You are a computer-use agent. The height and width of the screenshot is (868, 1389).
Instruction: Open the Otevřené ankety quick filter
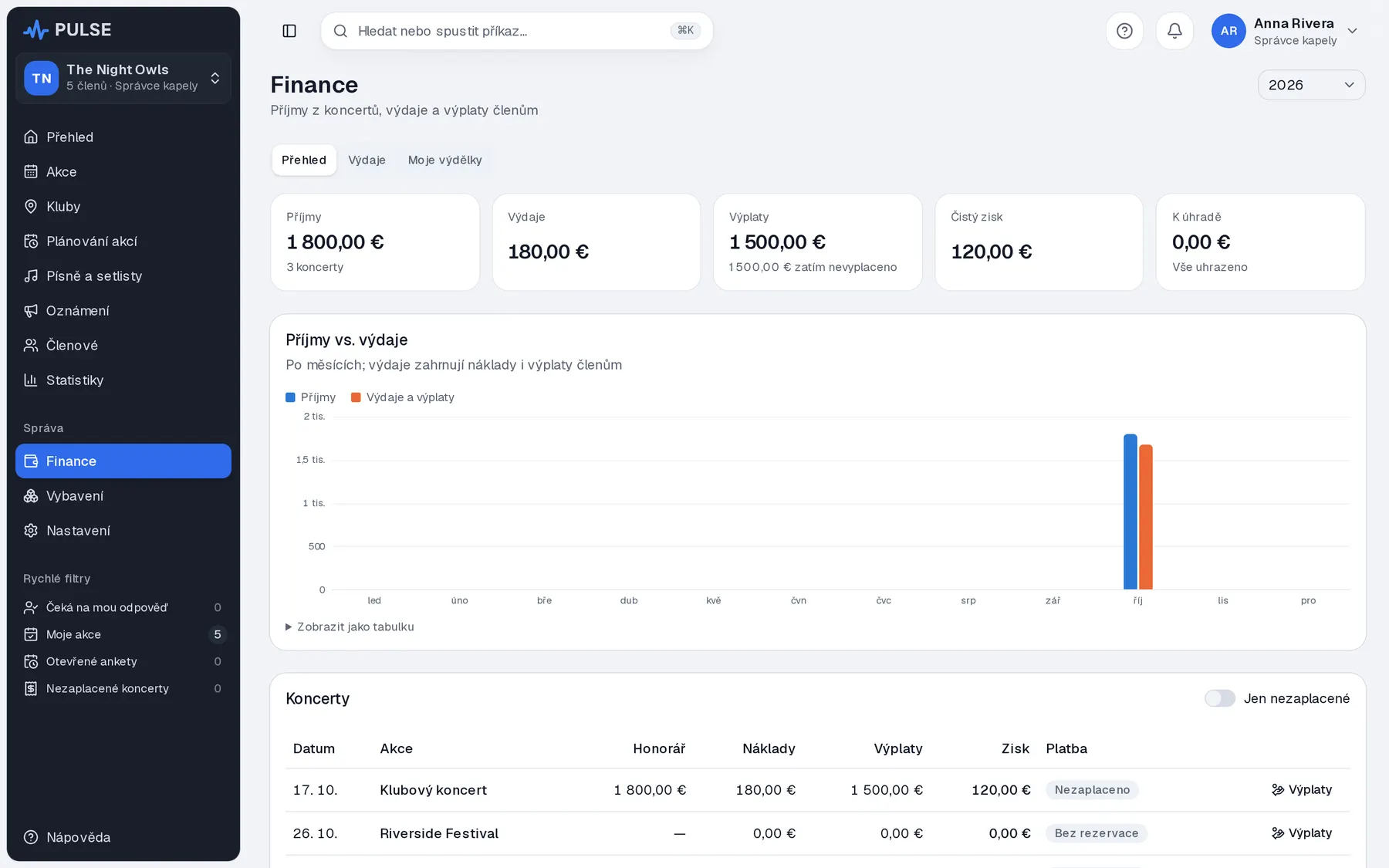click(123, 661)
